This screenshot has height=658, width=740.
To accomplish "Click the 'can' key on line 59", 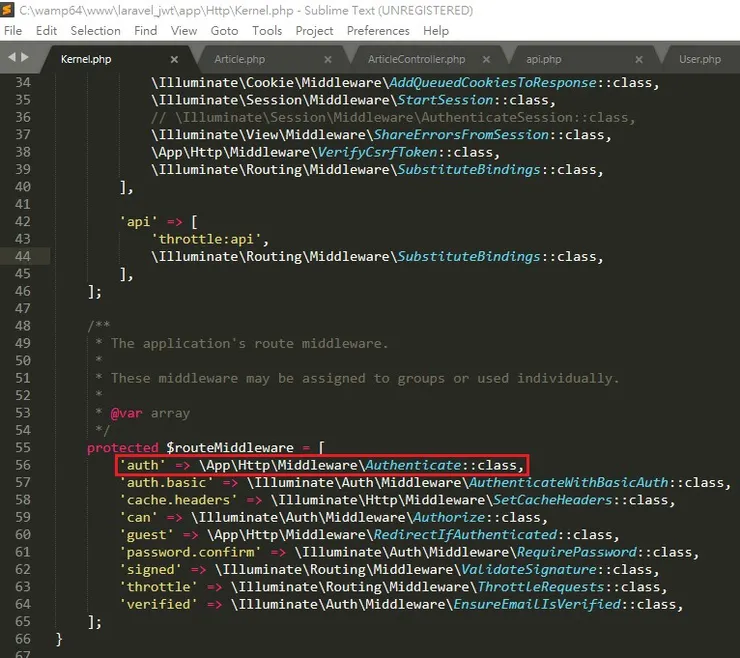I will [138, 518].
